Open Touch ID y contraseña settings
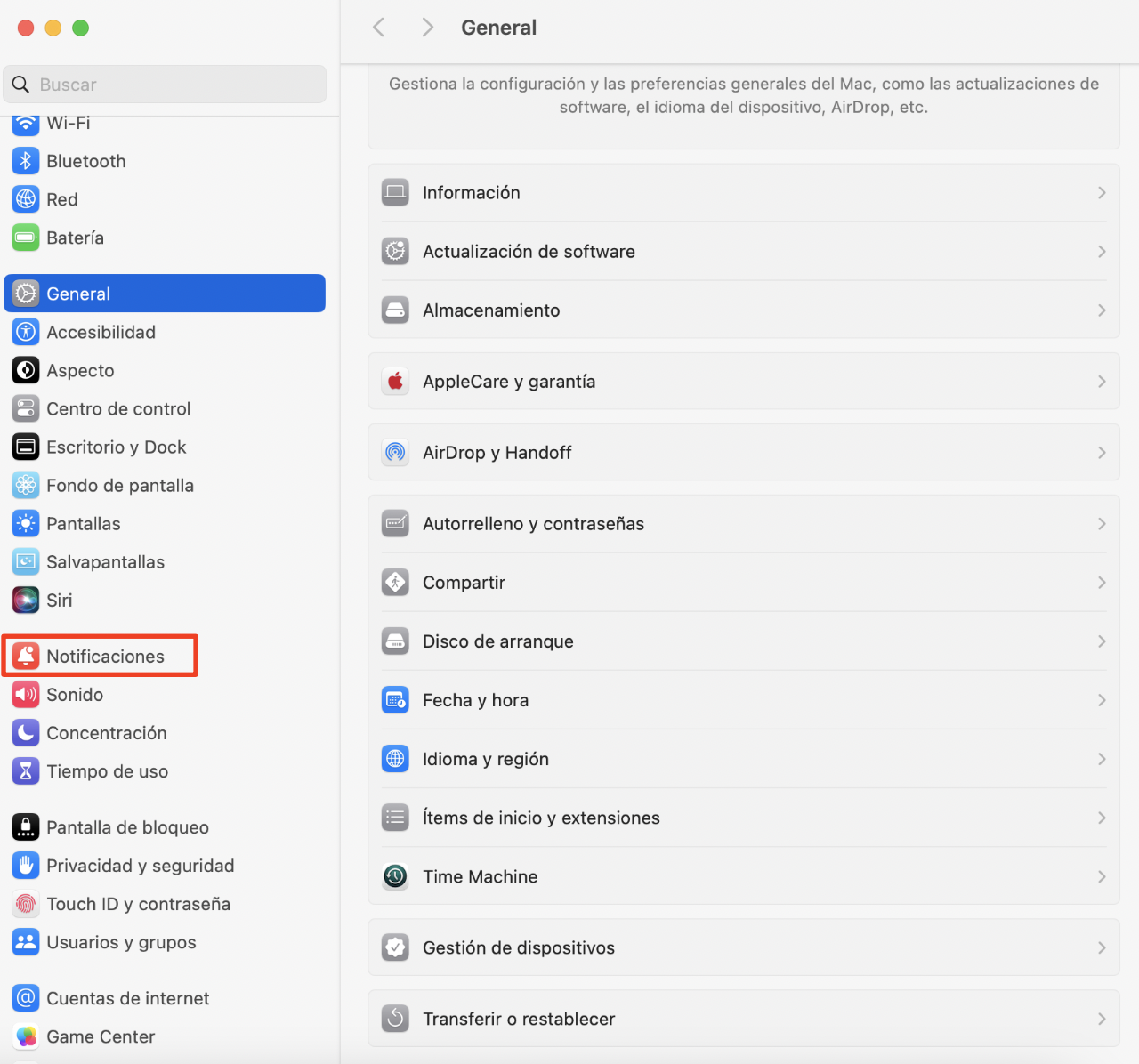1139x1064 pixels. tap(137, 904)
